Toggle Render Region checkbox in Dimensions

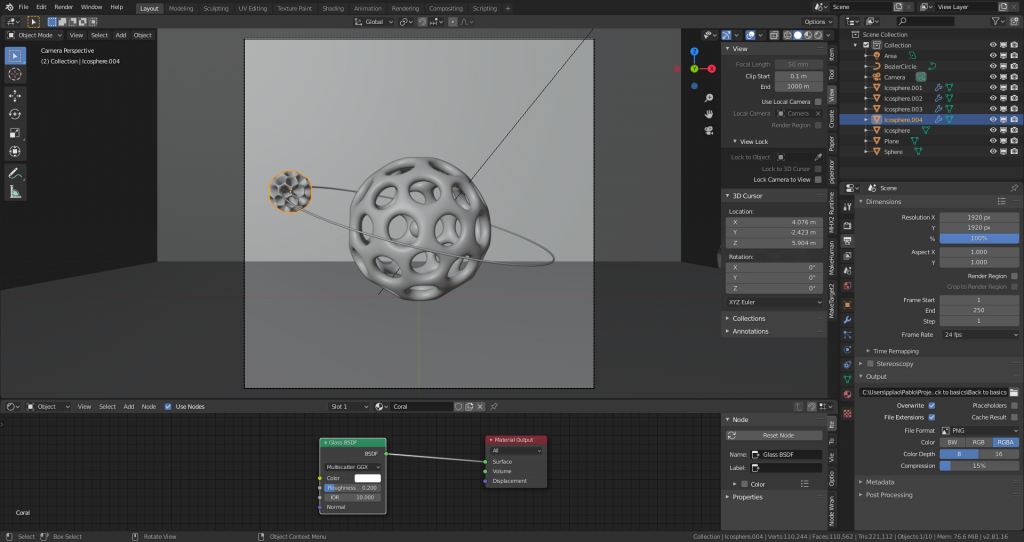tap(1014, 276)
